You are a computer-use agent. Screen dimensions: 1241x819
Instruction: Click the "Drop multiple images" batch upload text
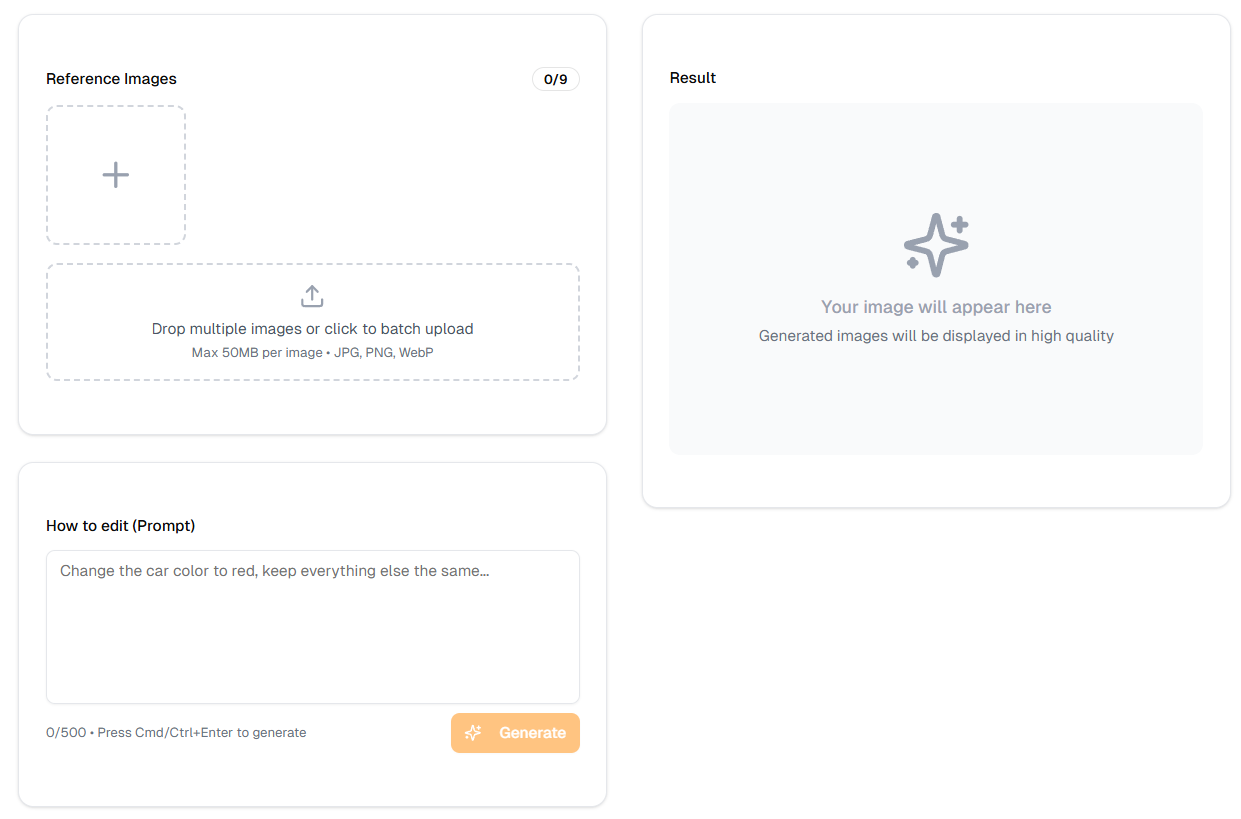point(312,329)
